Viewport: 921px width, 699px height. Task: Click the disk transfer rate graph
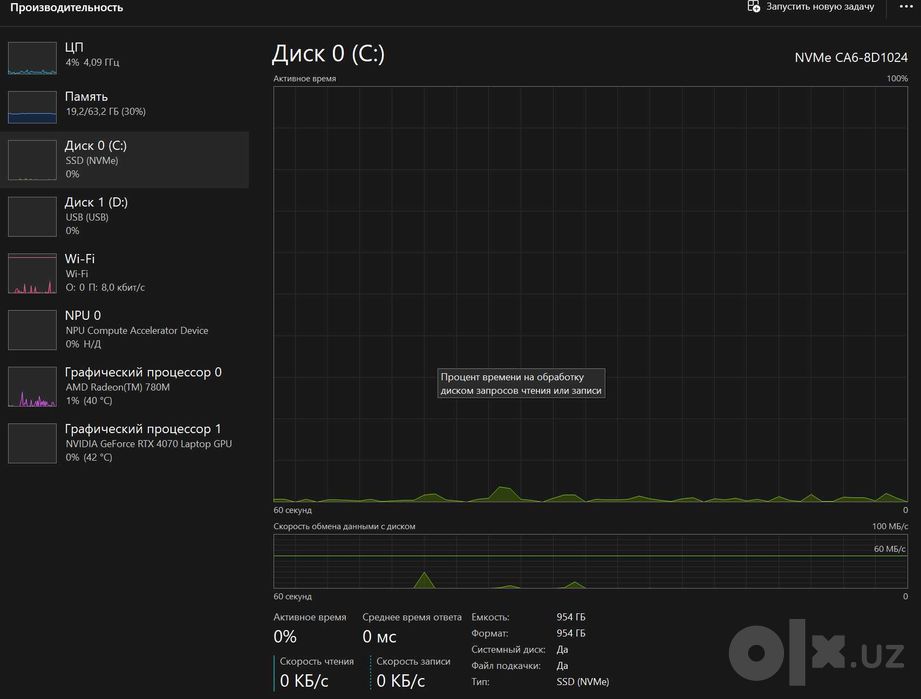pos(590,561)
